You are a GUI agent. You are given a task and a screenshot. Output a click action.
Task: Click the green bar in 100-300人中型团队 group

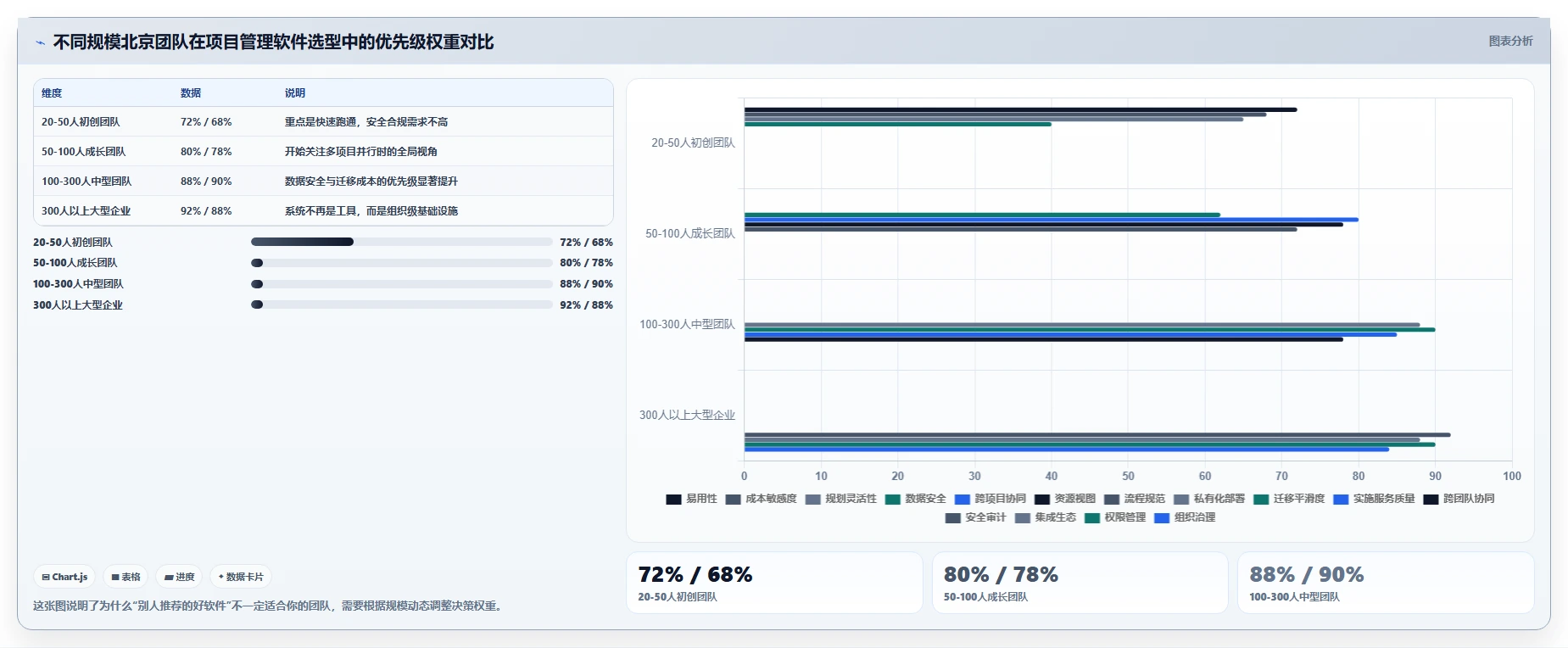pos(1090,330)
